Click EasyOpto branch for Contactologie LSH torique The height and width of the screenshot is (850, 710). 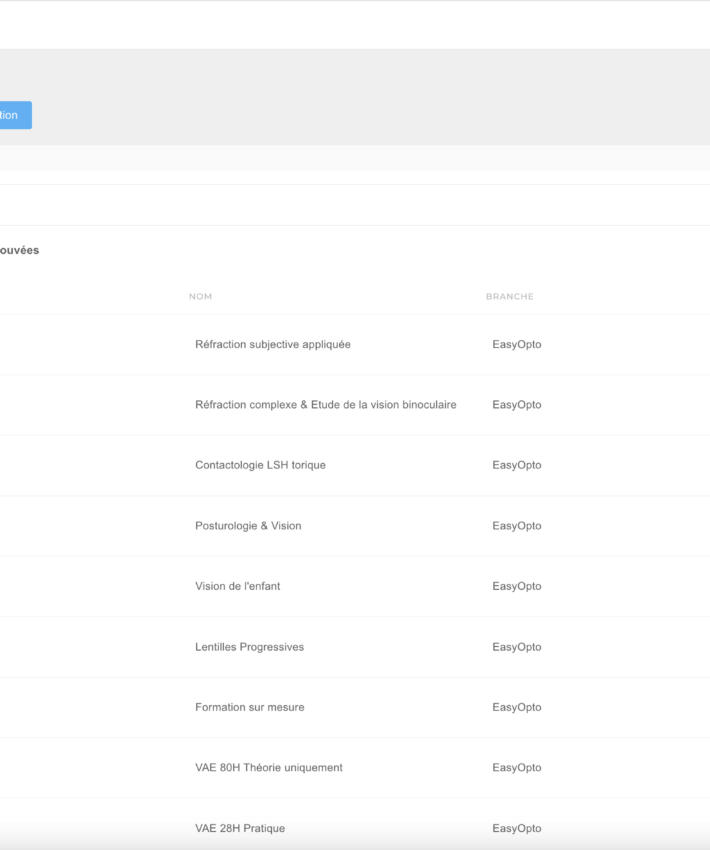pos(517,465)
